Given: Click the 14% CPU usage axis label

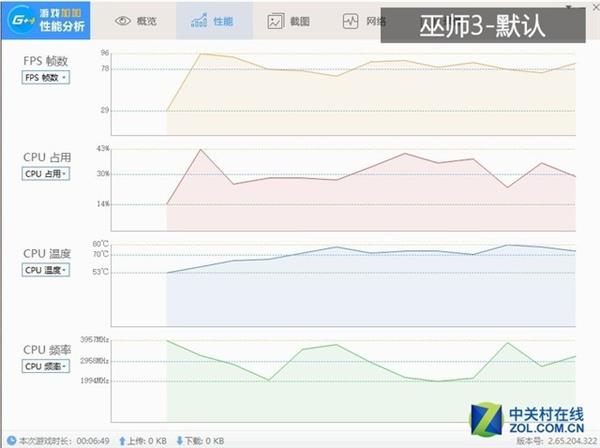Looking at the screenshot, I should [x=103, y=204].
